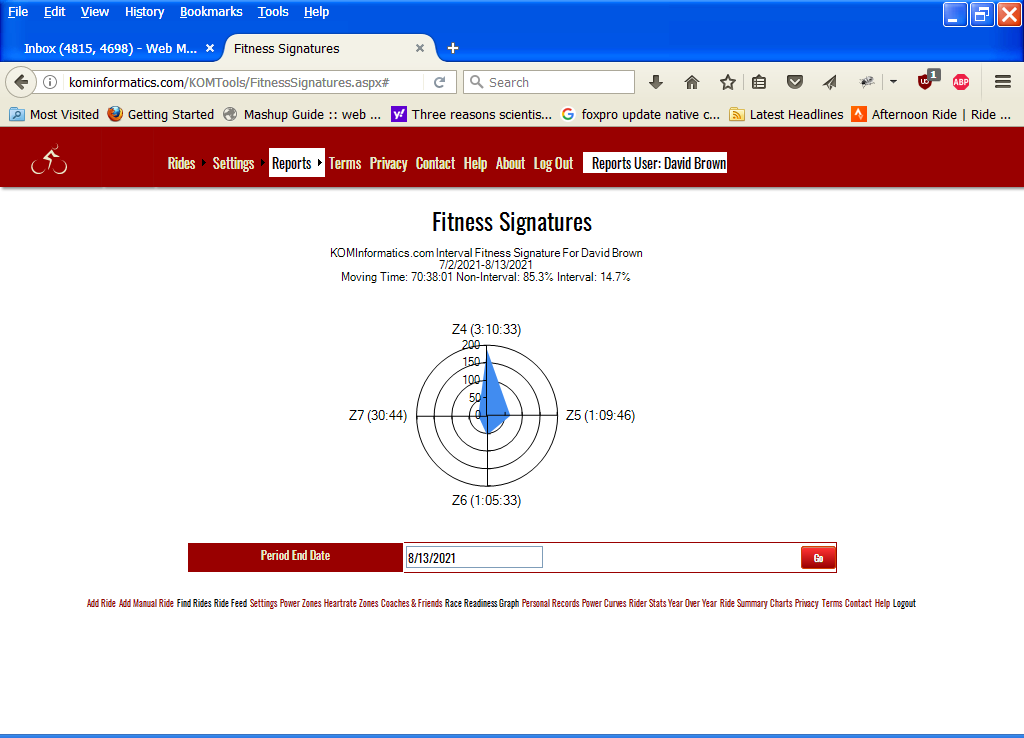Click the Log Out link in navigation
Viewport: 1024px width, 738px height.
[553, 163]
